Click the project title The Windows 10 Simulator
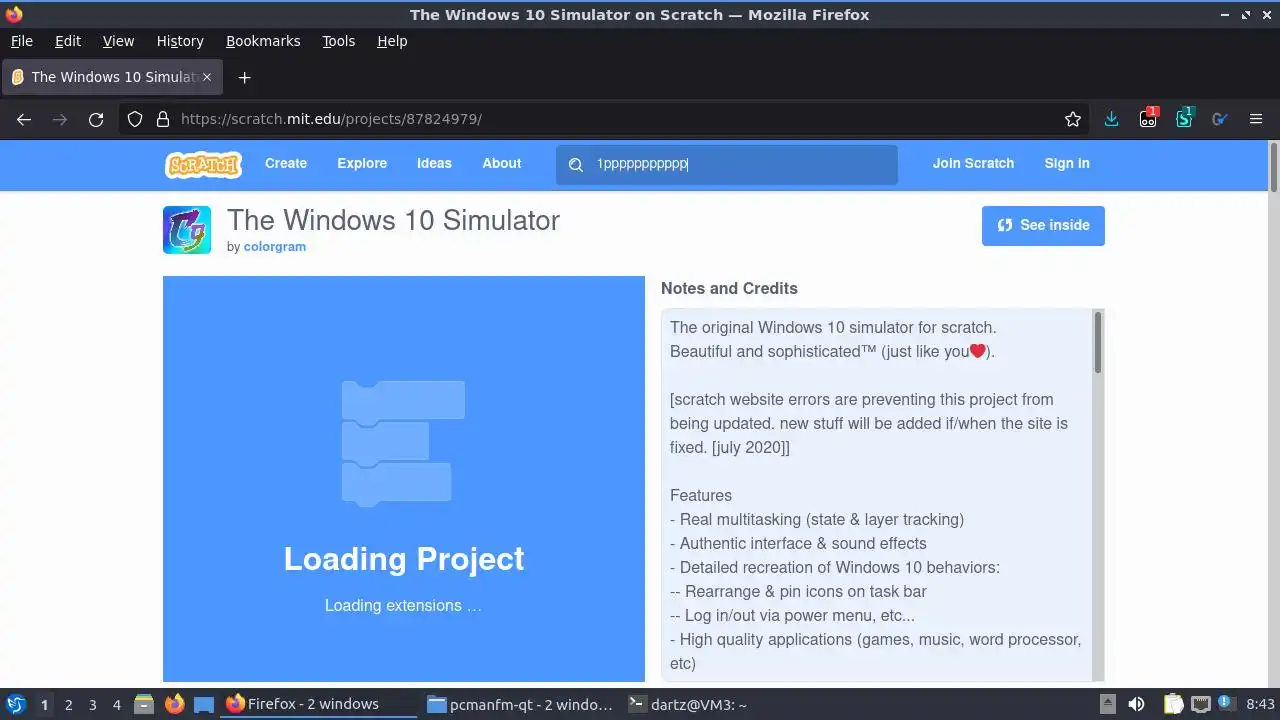The height and width of the screenshot is (720, 1280). tap(393, 220)
